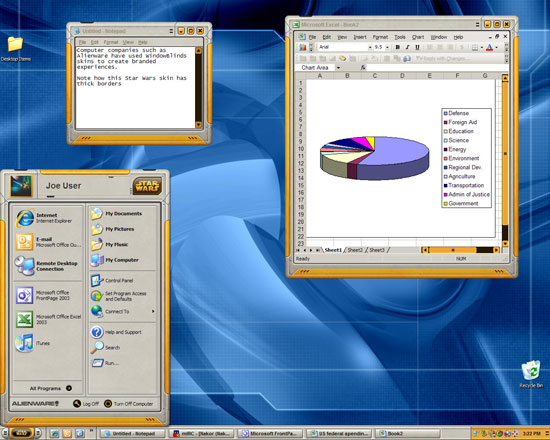Screen dimensions: 550x440
Task: Open Excel Tools menu
Action: pyautogui.click(x=400, y=37)
